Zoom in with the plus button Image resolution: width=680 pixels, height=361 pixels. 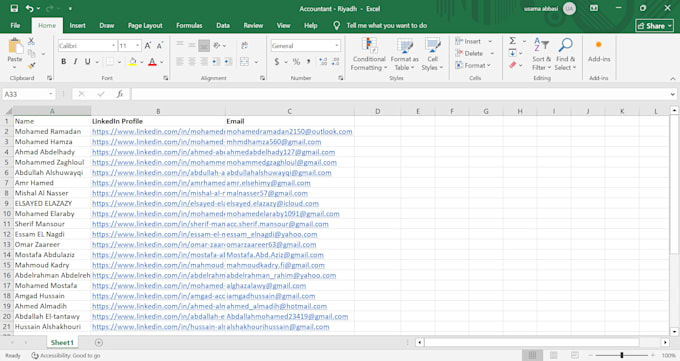653,355
